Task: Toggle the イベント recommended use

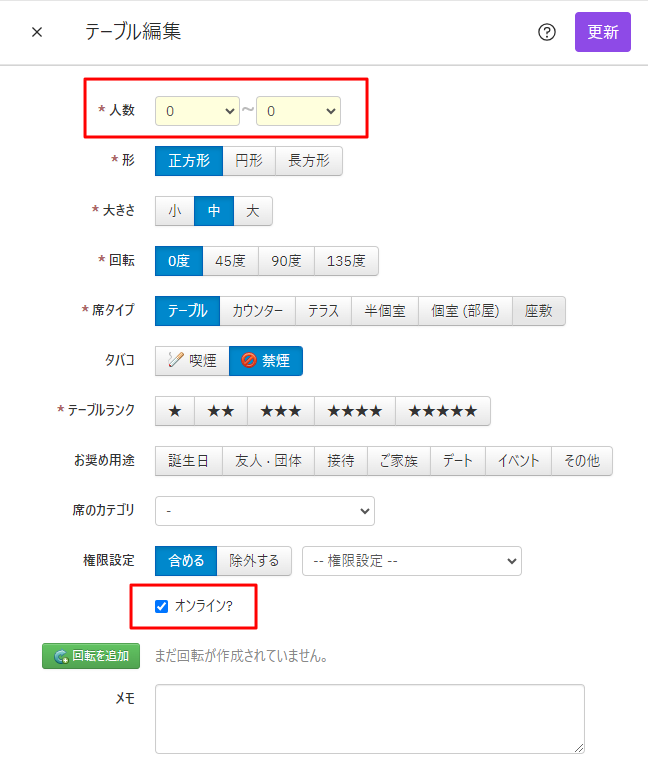Action: click(518, 462)
